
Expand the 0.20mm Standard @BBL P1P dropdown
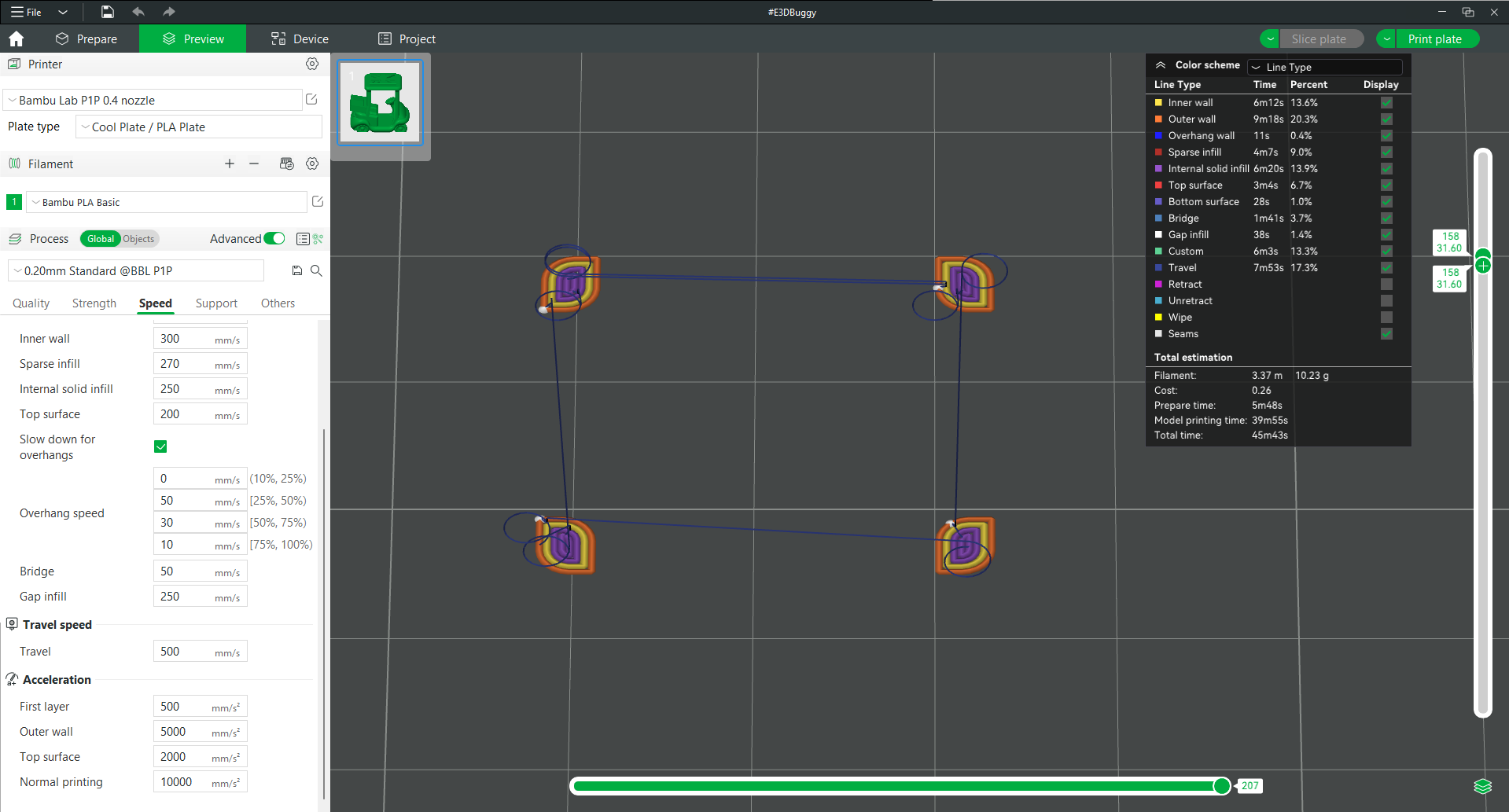17,270
